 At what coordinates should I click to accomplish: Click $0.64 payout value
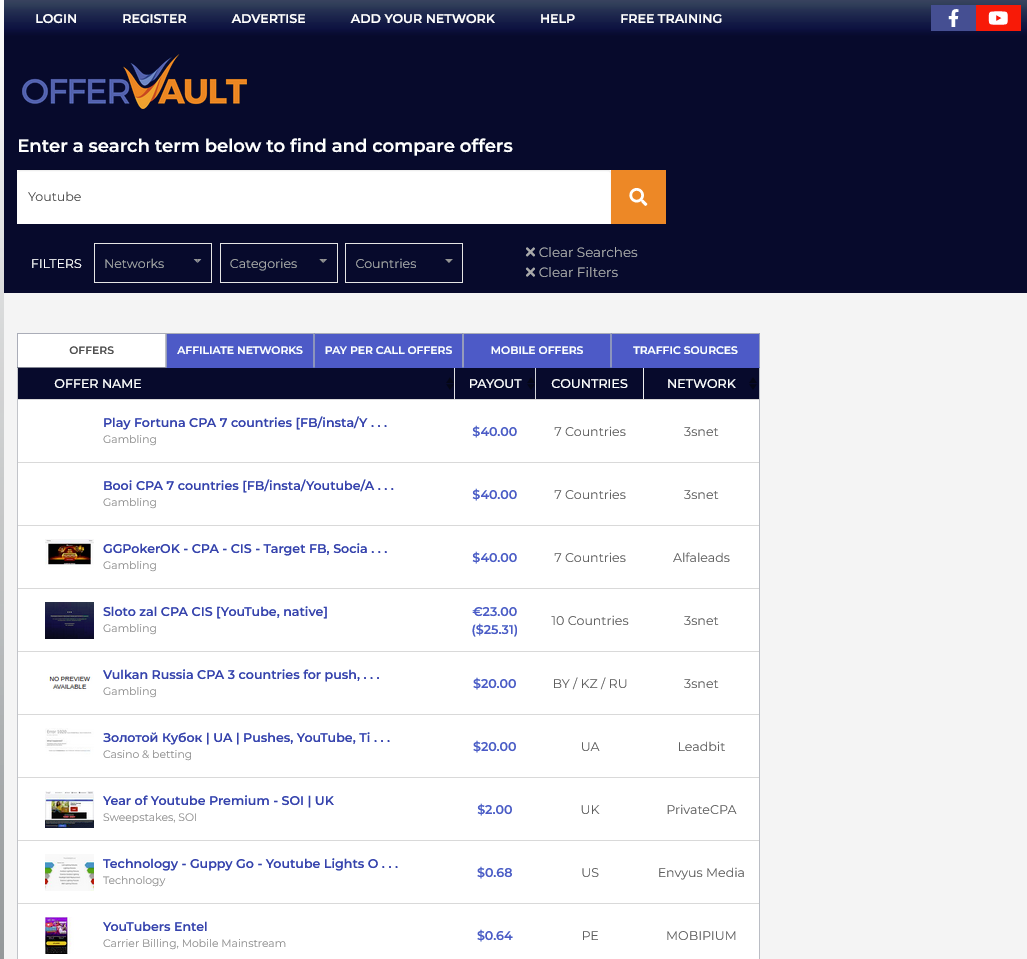(x=495, y=935)
